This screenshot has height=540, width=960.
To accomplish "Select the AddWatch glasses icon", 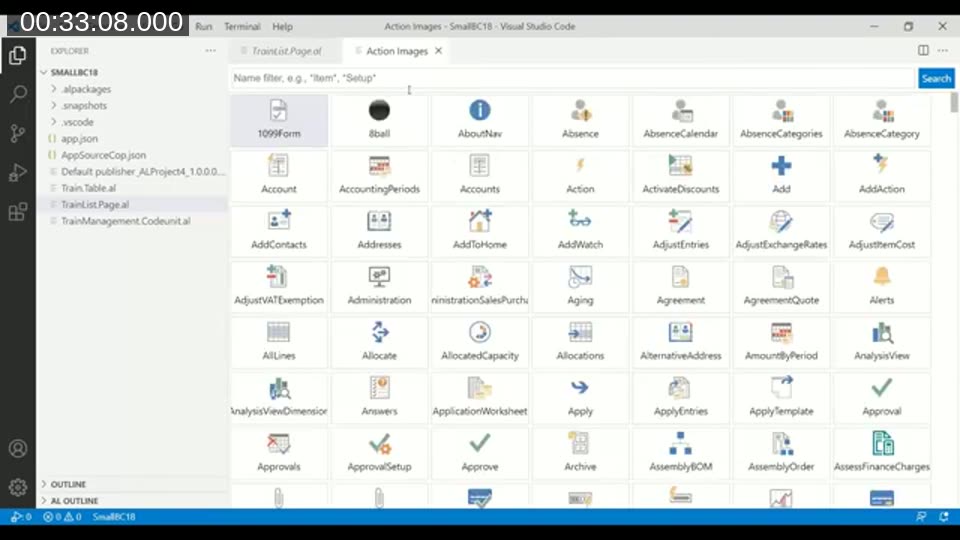I will click(x=580, y=231).
